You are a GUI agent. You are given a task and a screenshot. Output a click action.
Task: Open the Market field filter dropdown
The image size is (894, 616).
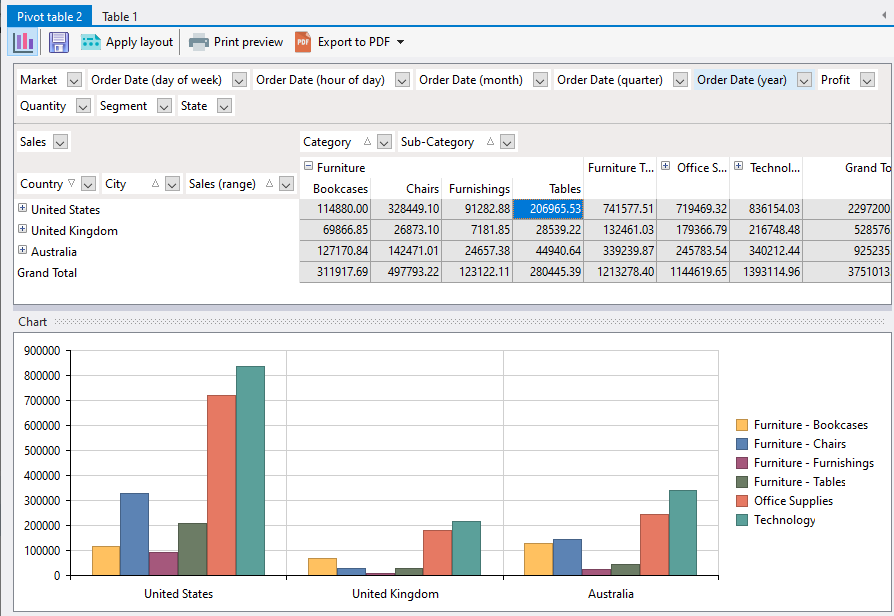click(x=74, y=80)
